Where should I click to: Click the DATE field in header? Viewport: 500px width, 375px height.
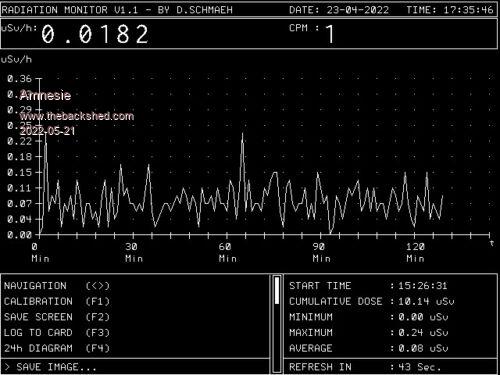pyautogui.click(x=339, y=10)
